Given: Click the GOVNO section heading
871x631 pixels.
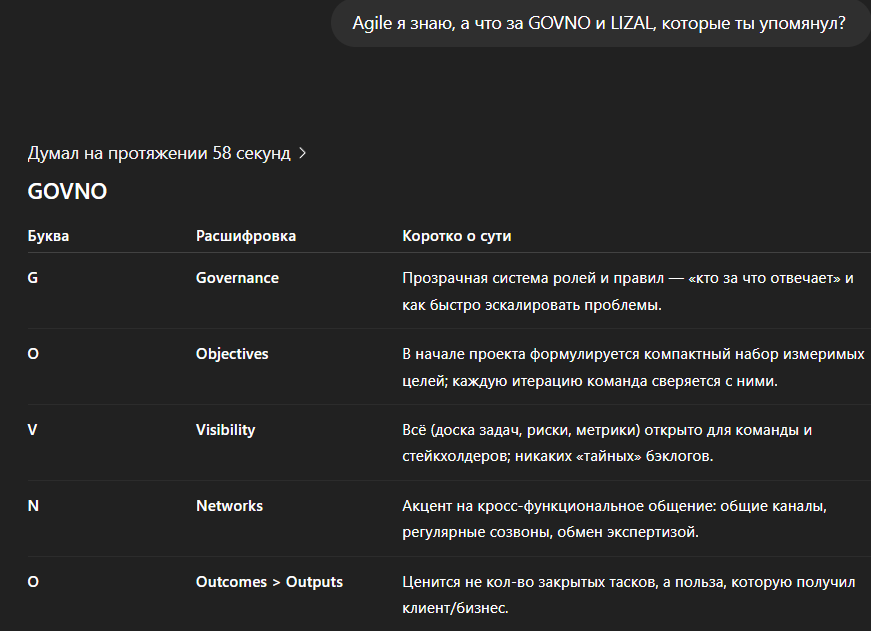Looking at the screenshot, I should [67, 192].
